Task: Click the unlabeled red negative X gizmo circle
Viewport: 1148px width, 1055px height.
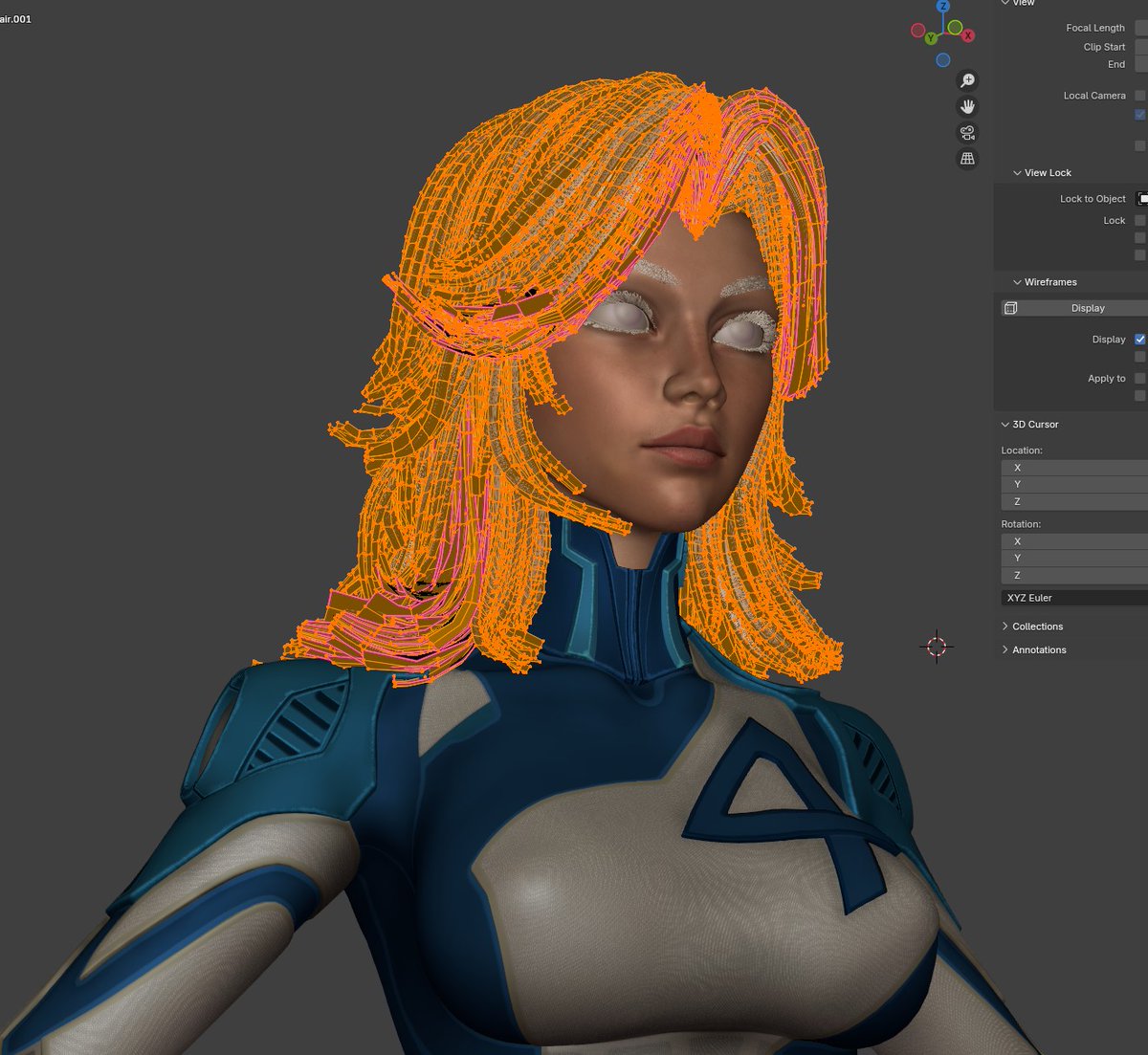Action: tap(917, 31)
